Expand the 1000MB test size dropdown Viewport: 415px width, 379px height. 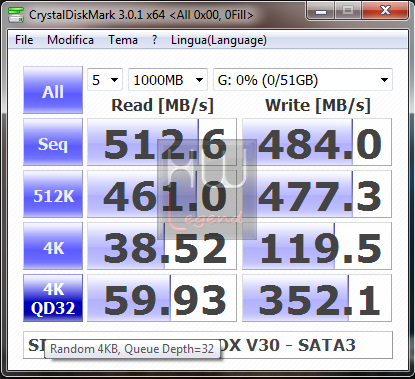[168, 80]
